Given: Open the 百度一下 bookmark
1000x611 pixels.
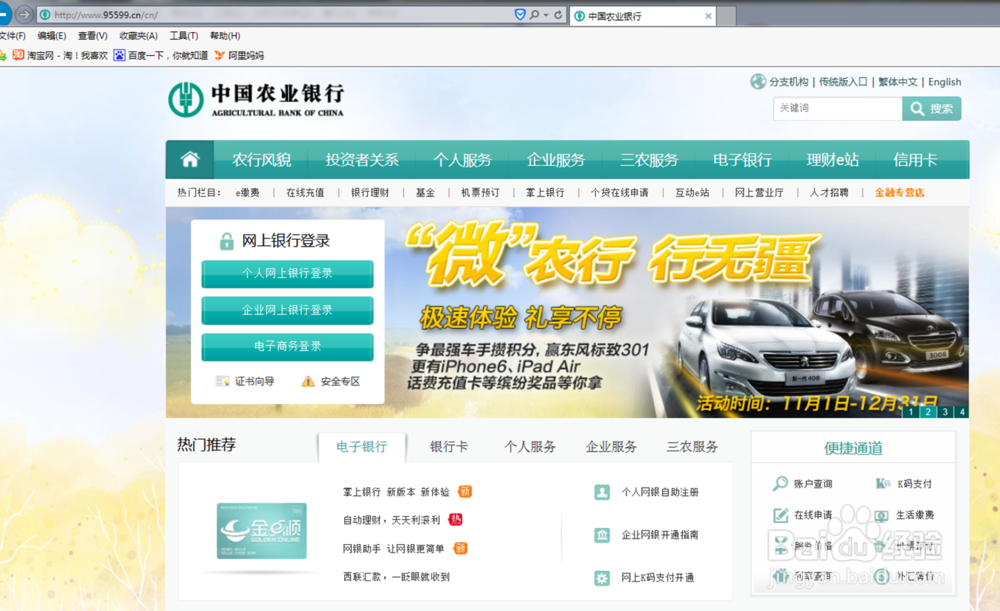Looking at the screenshot, I should [x=161, y=55].
